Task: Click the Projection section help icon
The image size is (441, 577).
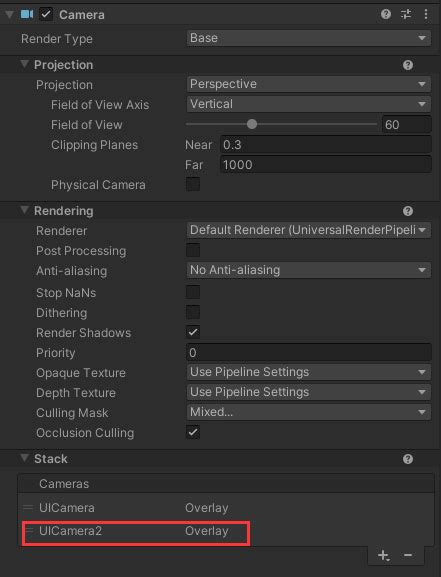Action: pos(408,65)
